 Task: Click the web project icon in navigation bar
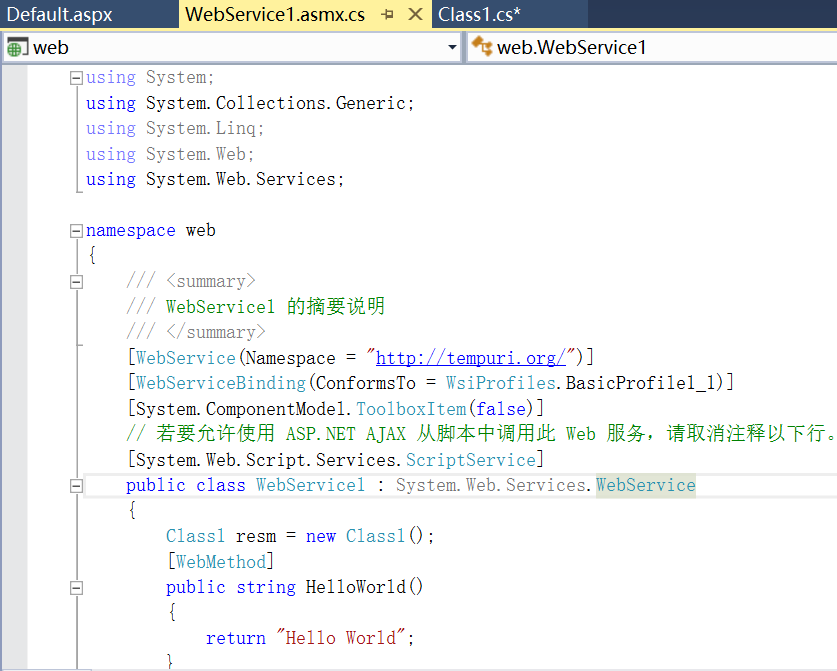(18, 48)
